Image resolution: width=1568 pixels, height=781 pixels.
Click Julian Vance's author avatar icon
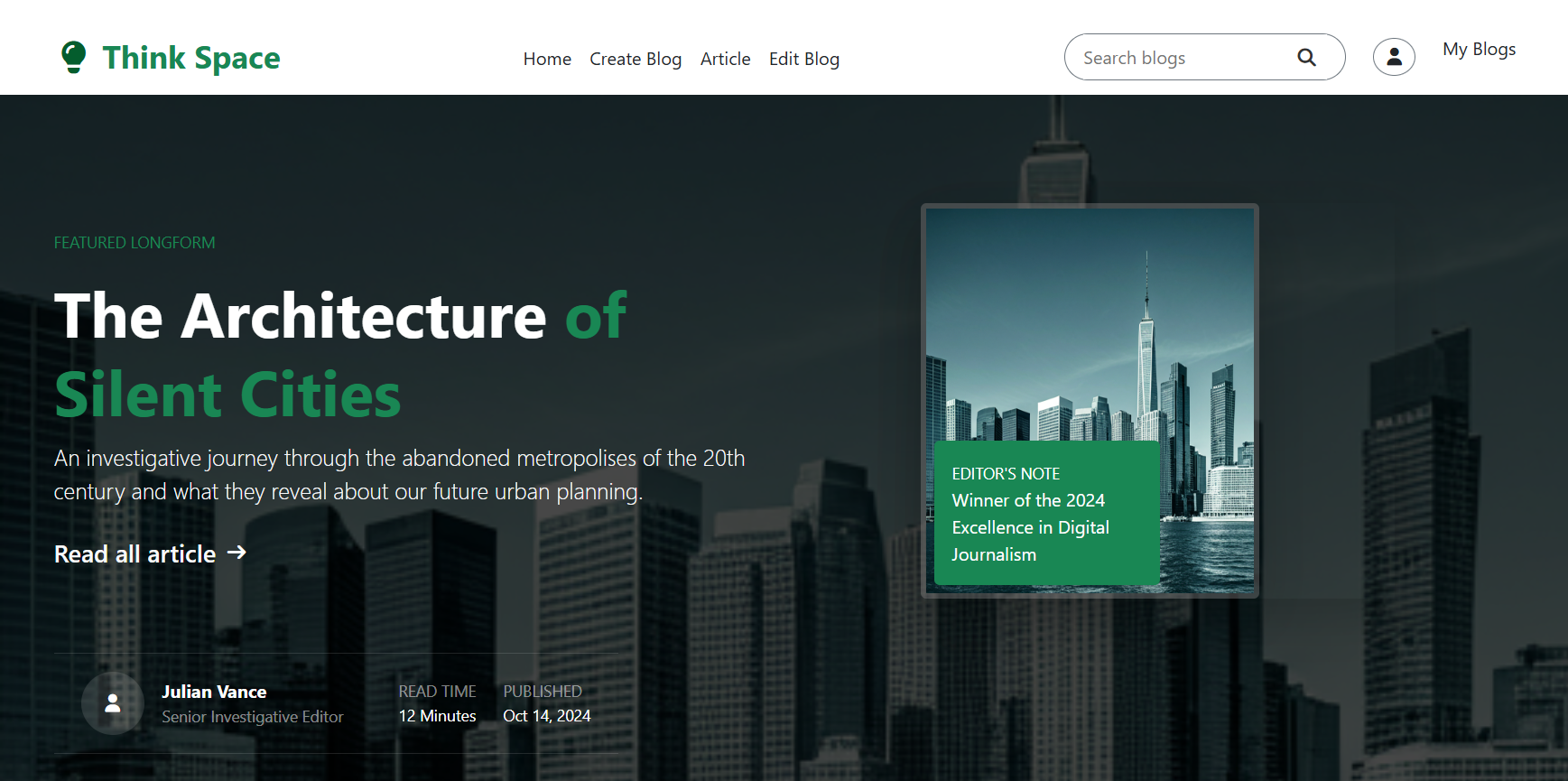112,703
